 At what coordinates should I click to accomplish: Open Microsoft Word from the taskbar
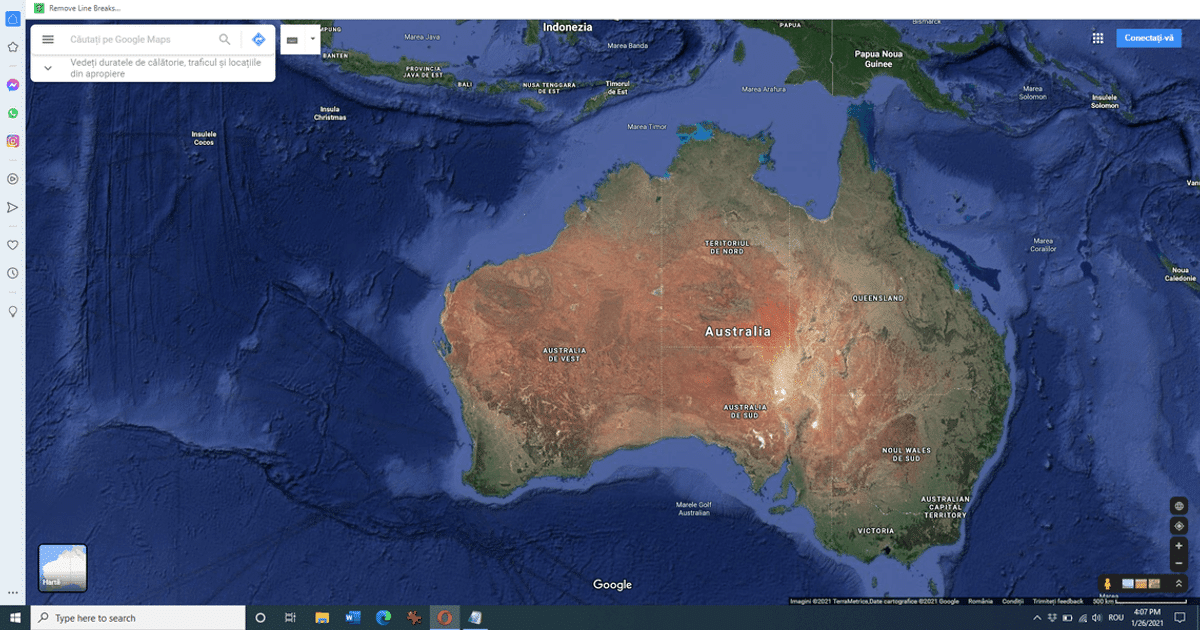coord(352,618)
